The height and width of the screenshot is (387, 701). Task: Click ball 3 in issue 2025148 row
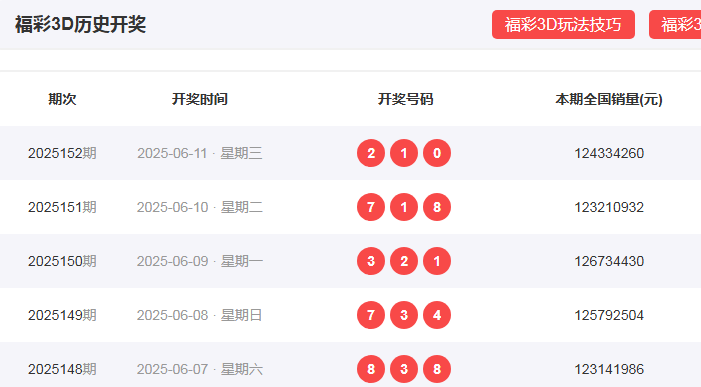pos(404,370)
